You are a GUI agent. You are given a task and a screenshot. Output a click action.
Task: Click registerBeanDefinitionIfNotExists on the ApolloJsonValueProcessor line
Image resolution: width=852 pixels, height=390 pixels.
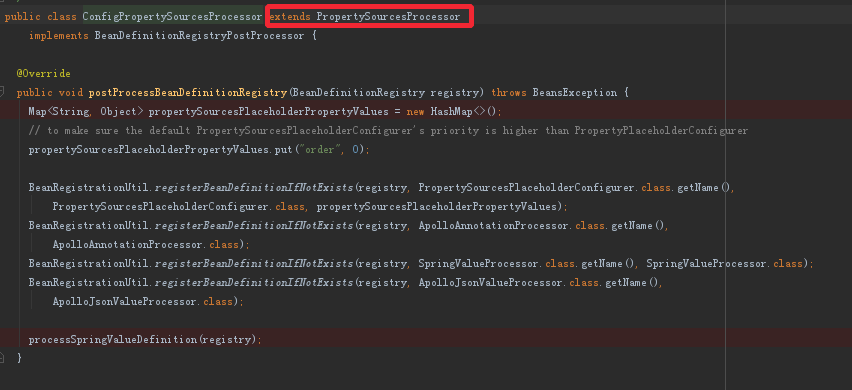254,282
